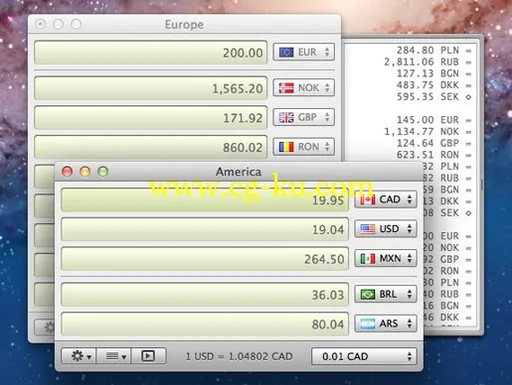Click the gear icon in Europe window
This screenshot has height=385, width=512.
click(49, 327)
